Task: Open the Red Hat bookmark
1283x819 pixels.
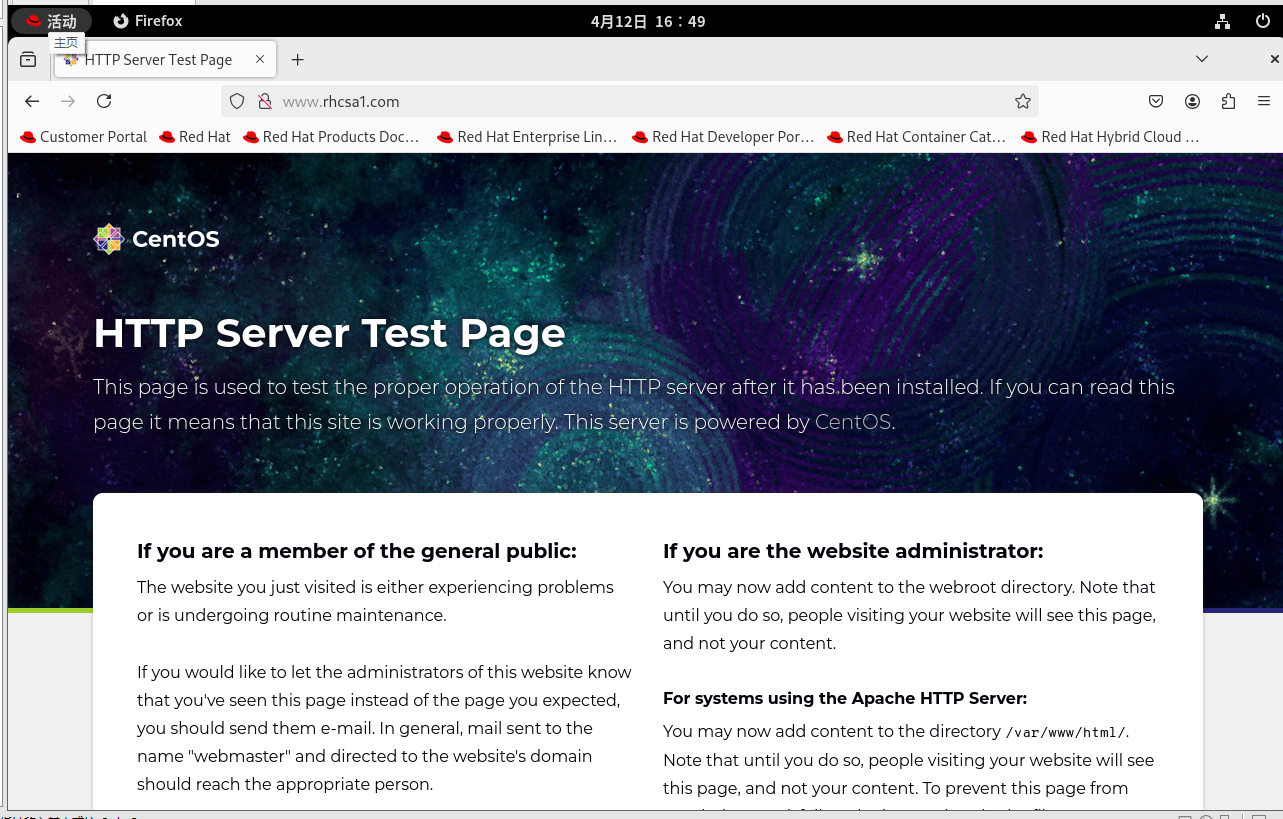Action: click(x=195, y=137)
